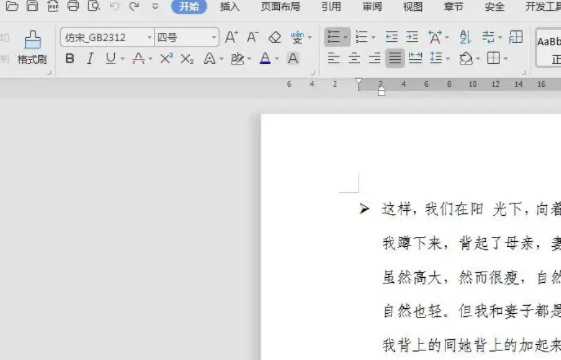Viewport: 561px width, 360px height.
Task: Toggle bold formatting
Action: click(70, 58)
